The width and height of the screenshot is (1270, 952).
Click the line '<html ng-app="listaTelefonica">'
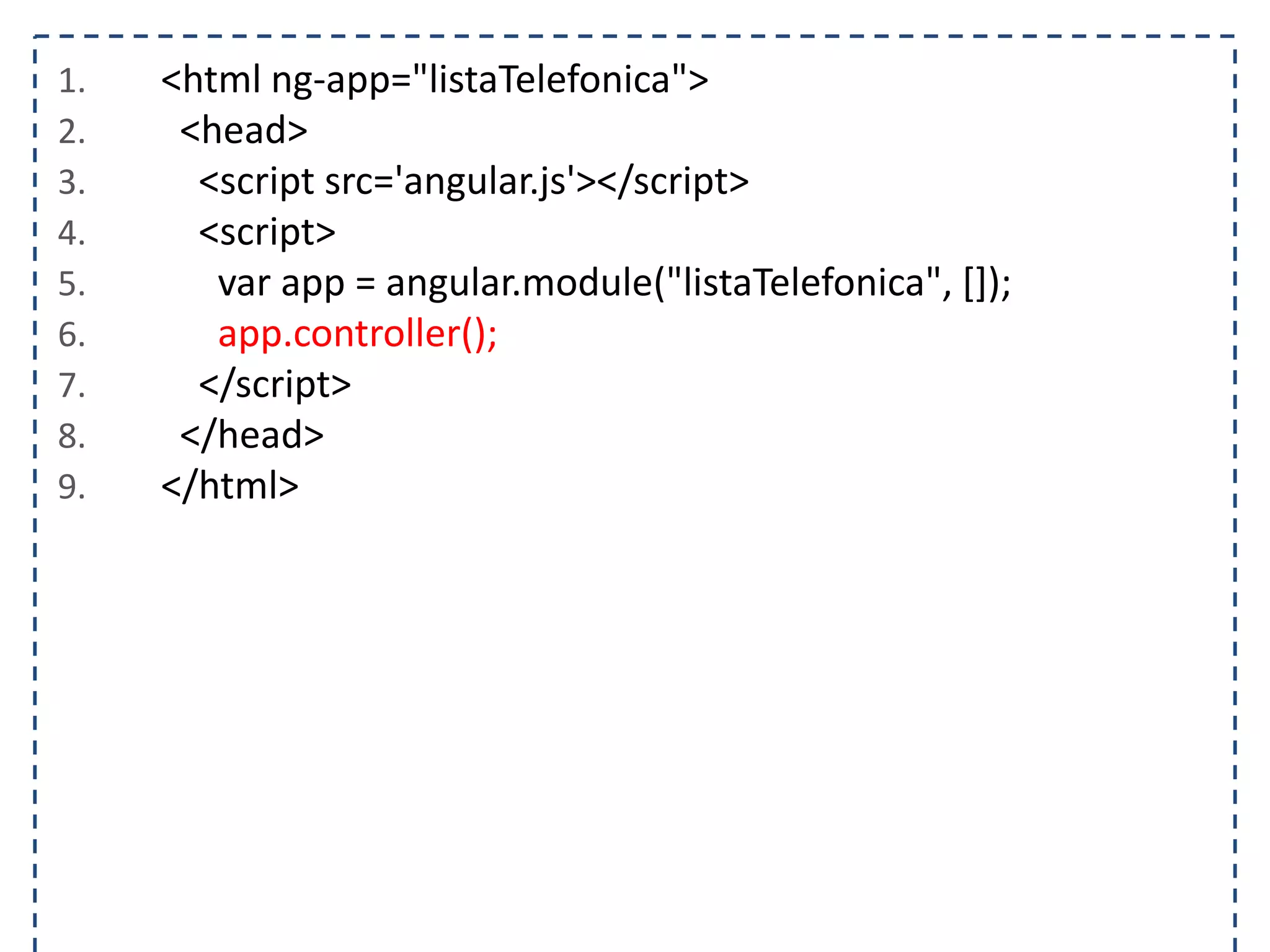tap(434, 81)
